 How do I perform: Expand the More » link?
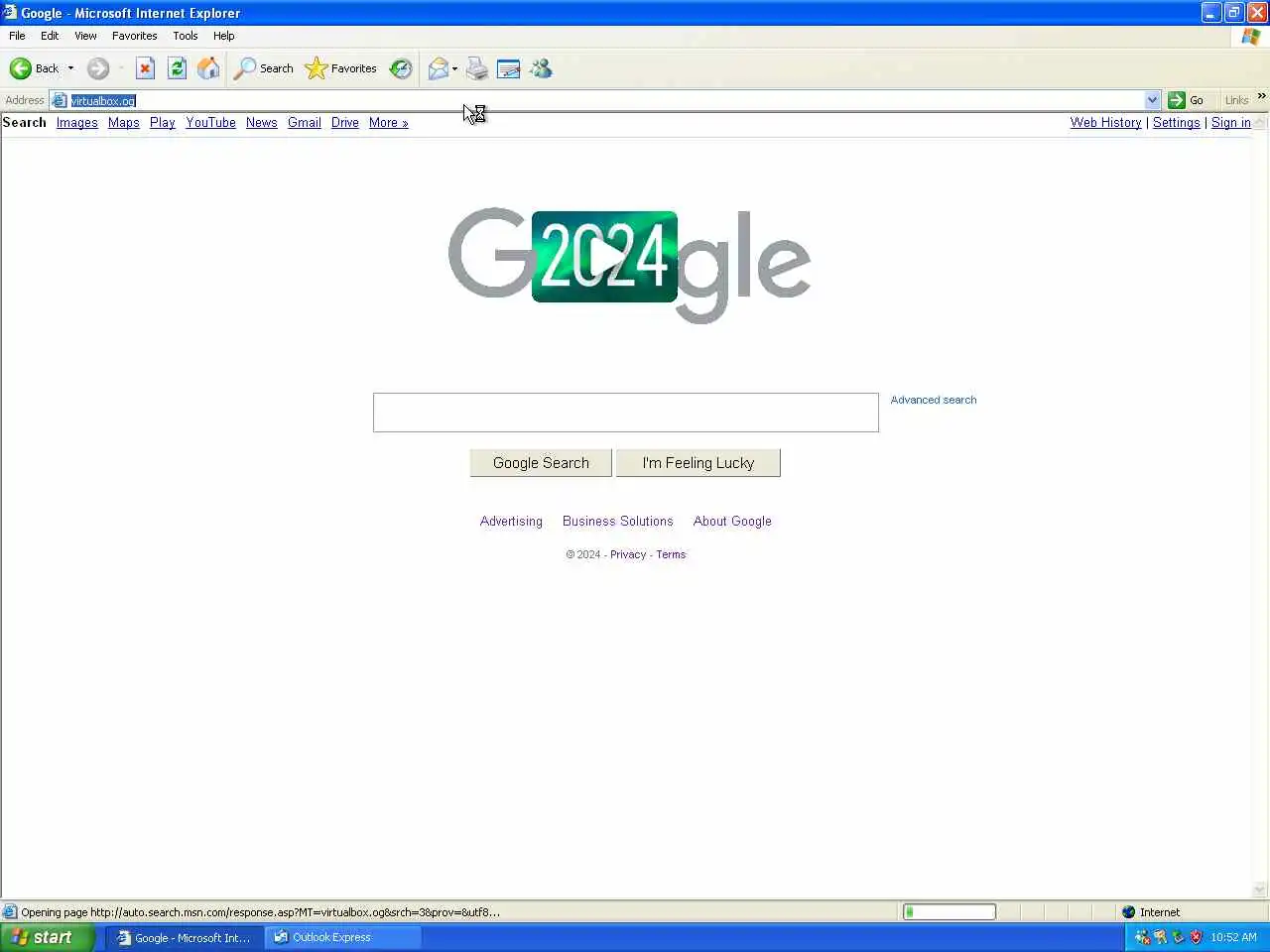[x=389, y=123]
